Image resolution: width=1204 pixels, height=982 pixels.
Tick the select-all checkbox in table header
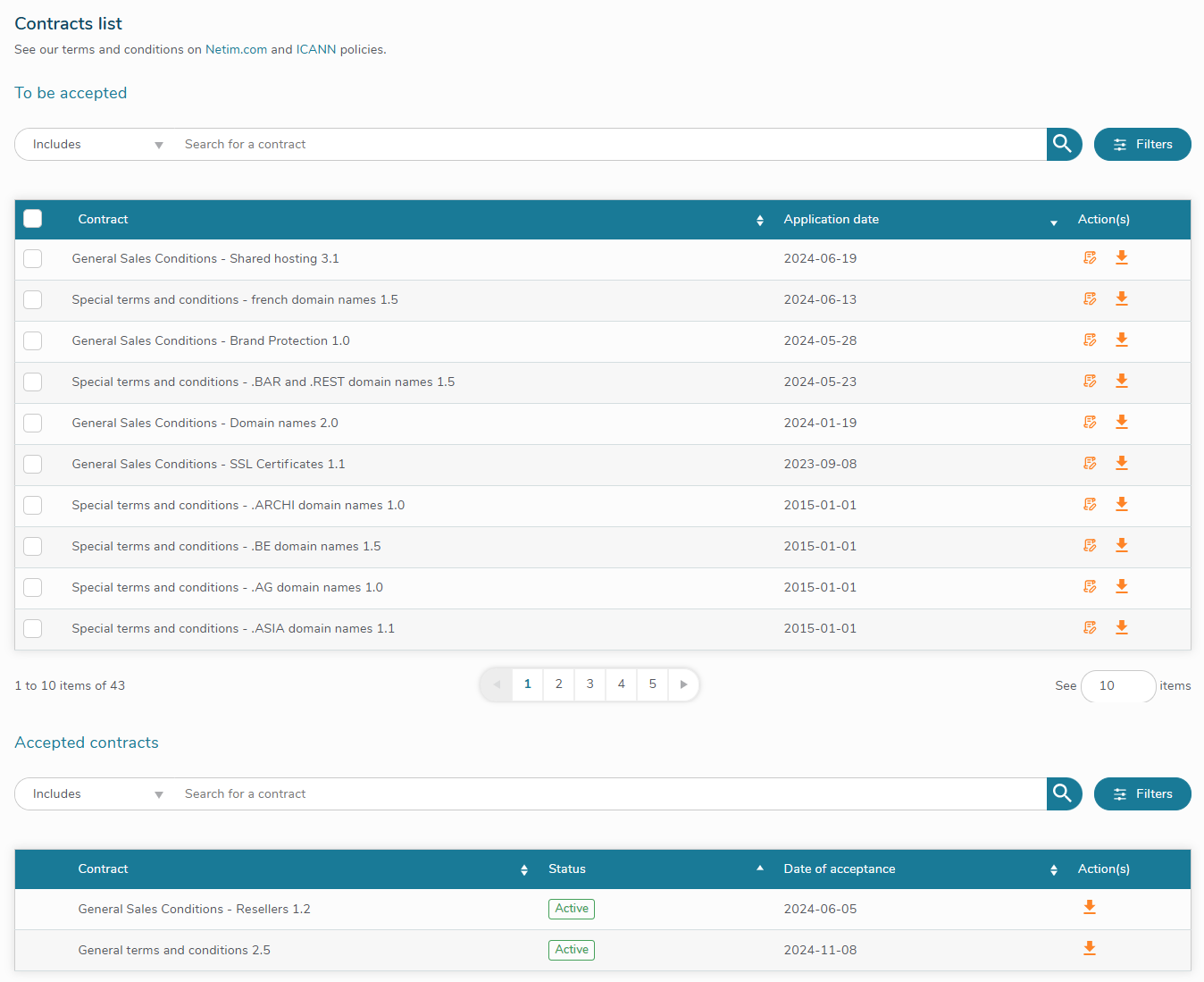tap(33, 219)
